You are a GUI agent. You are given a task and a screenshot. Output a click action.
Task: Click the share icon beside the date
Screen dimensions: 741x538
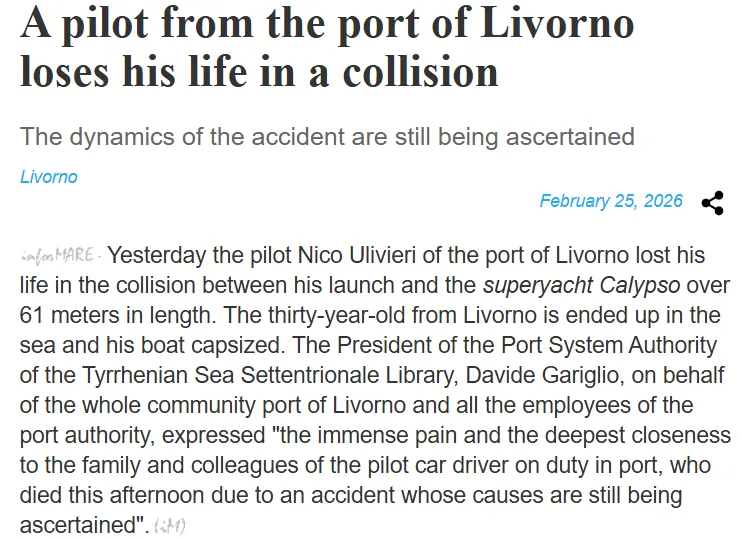pos(712,202)
